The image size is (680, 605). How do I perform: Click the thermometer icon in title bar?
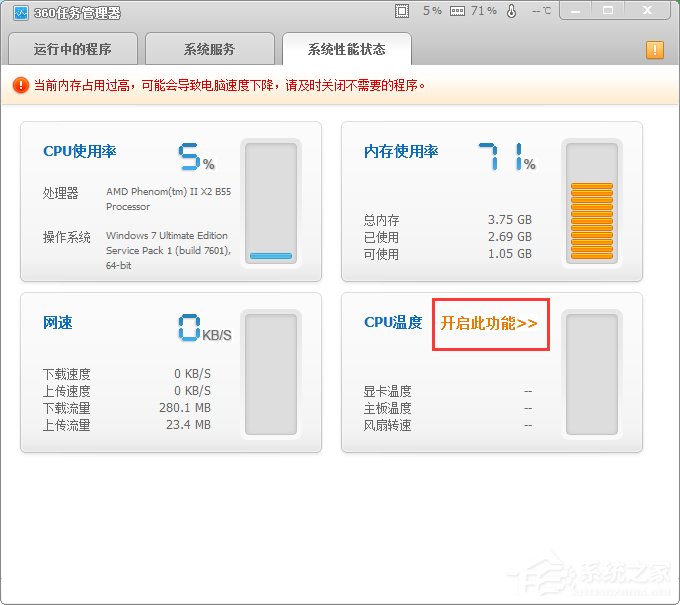(x=512, y=12)
